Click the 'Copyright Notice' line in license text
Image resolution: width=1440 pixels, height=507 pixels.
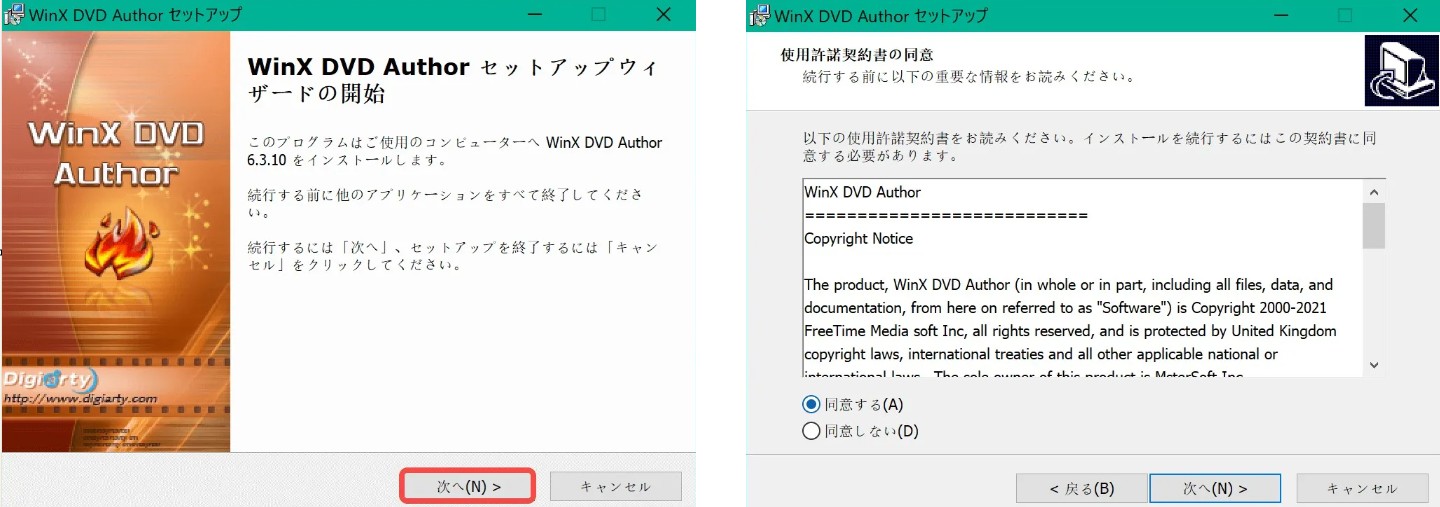858,238
